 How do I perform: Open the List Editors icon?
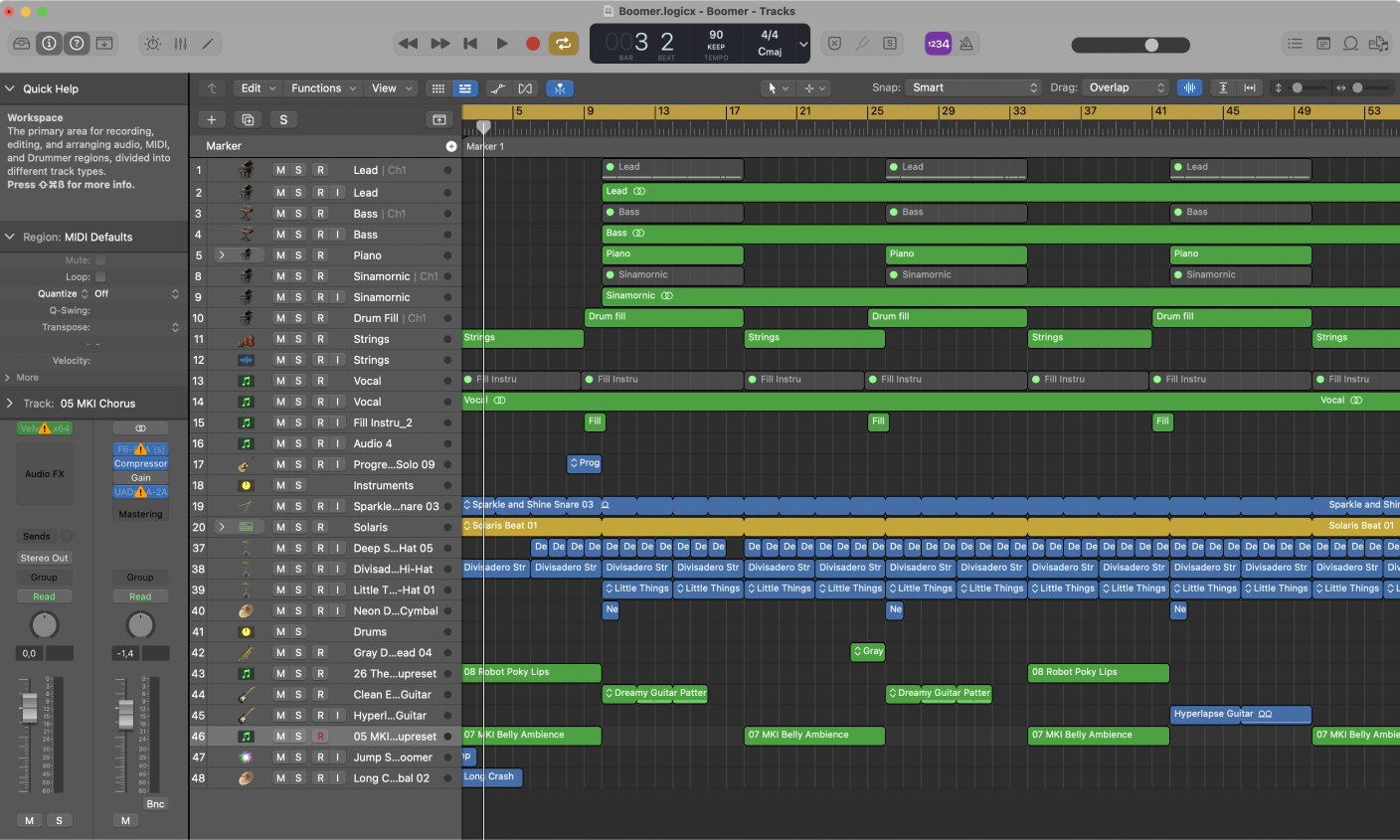[1295, 44]
